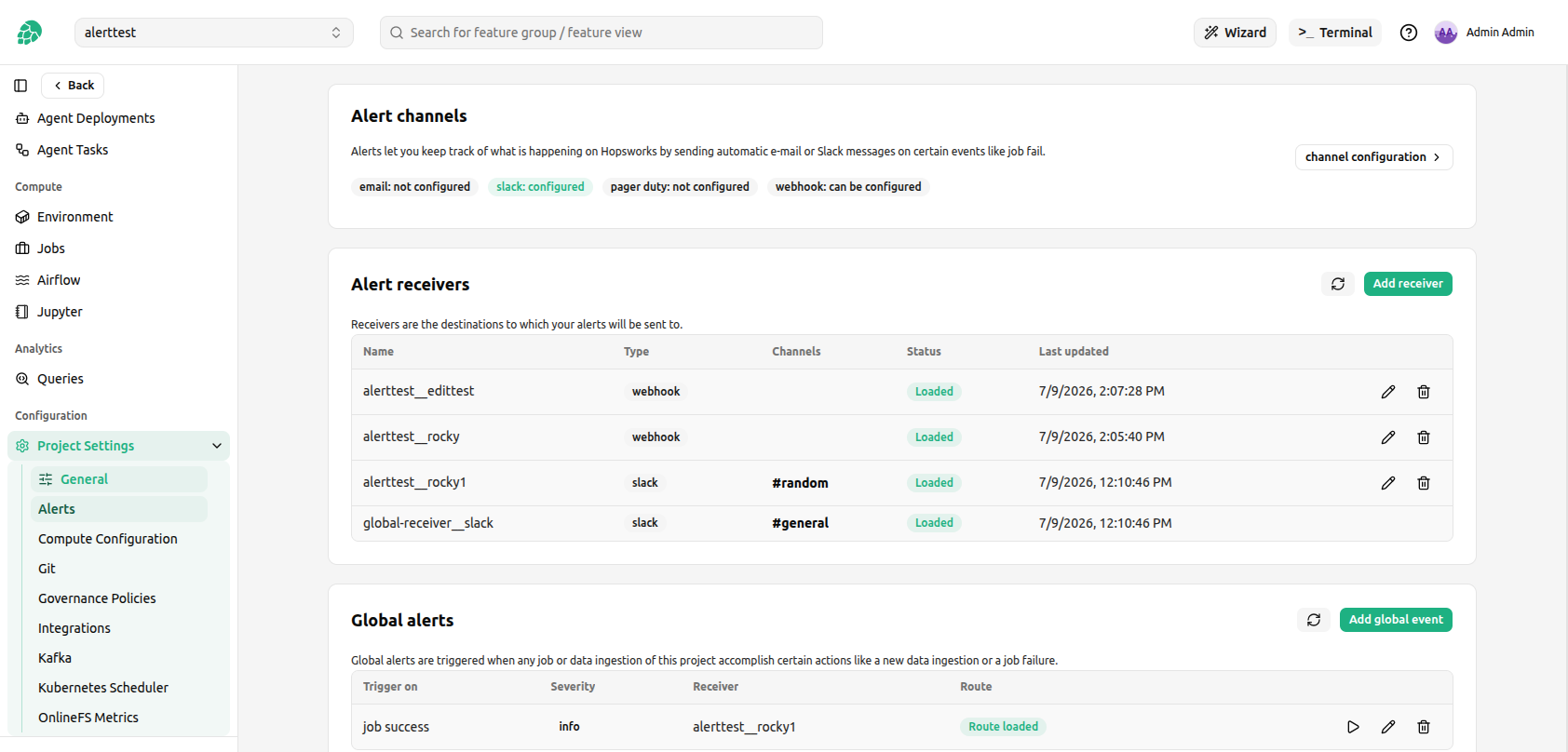Click the pager duty: not configured badge
Viewport: 1568px width, 752px height.
point(680,187)
